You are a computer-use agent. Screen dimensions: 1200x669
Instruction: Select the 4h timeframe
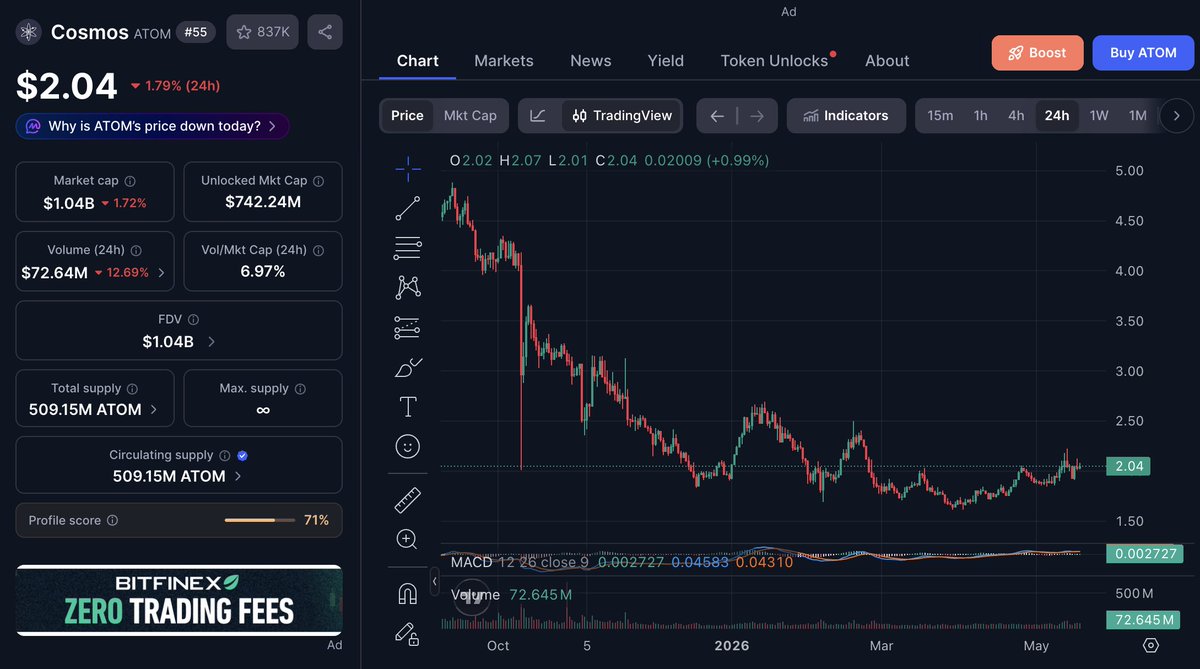coord(1016,116)
